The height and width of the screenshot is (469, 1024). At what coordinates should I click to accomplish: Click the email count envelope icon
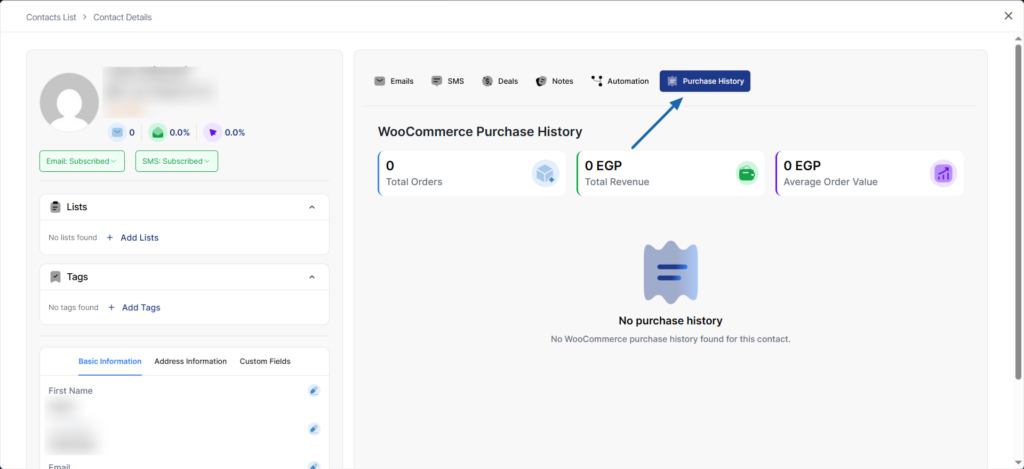point(117,132)
